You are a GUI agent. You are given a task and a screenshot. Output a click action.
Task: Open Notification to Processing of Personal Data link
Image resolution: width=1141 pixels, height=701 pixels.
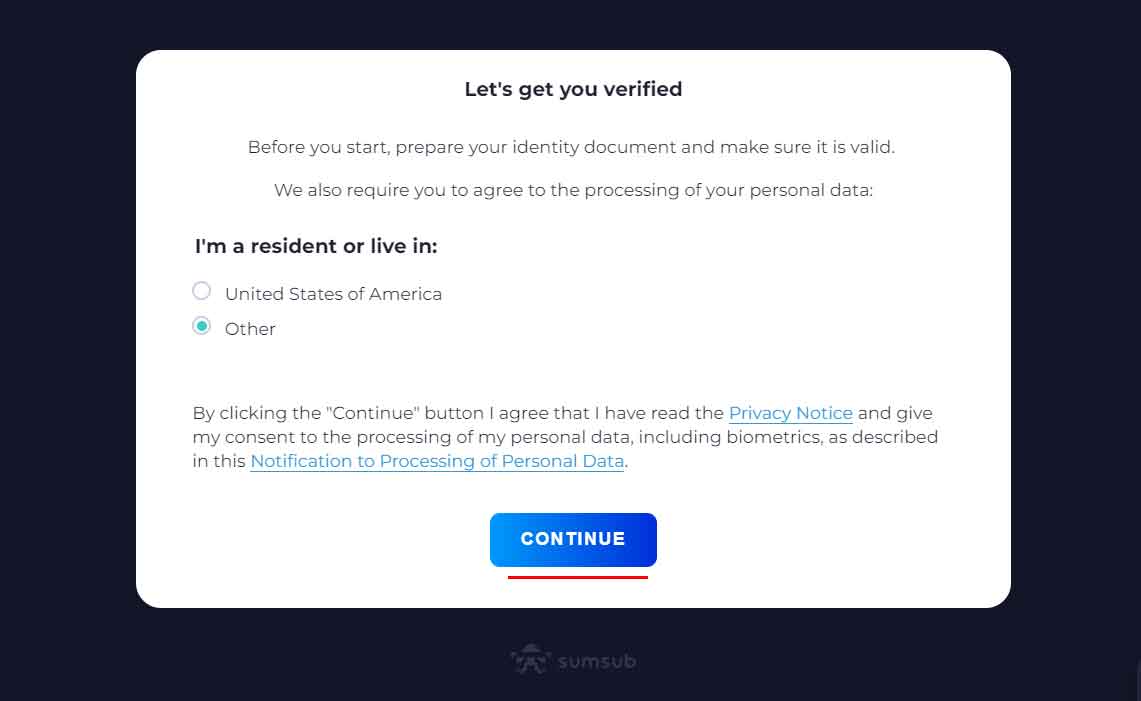[x=437, y=462]
